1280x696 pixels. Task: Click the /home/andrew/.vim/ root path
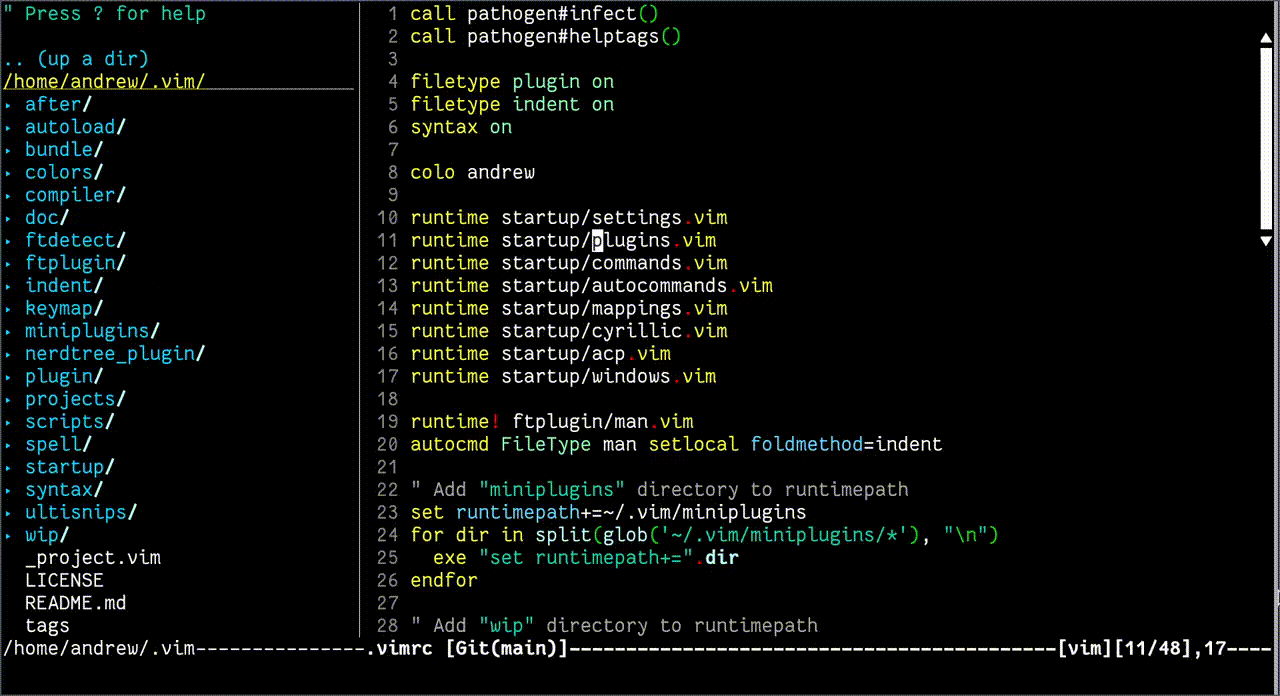point(104,82)
